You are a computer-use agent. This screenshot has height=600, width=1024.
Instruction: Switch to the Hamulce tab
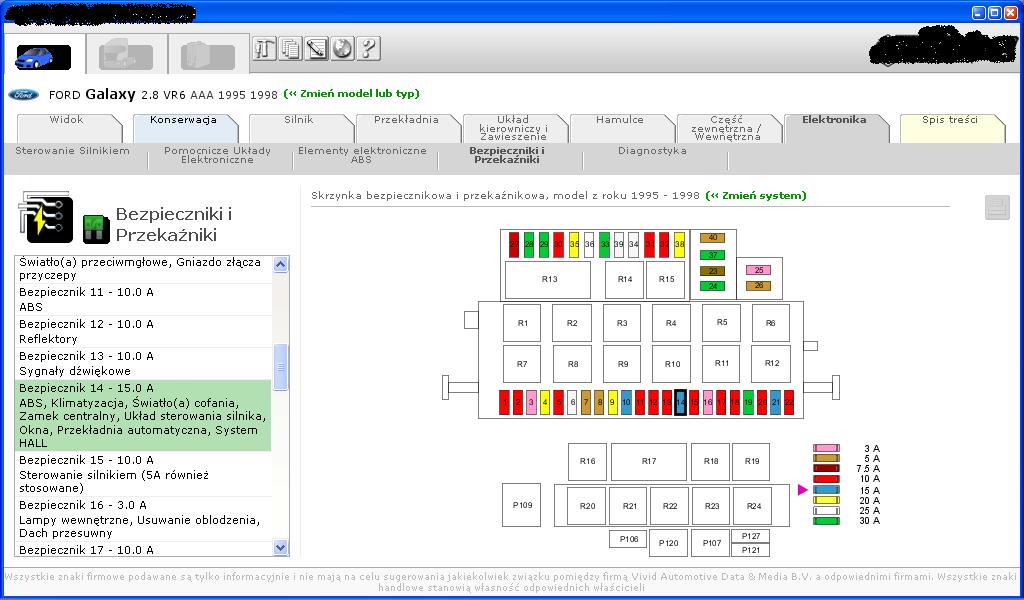620,120
